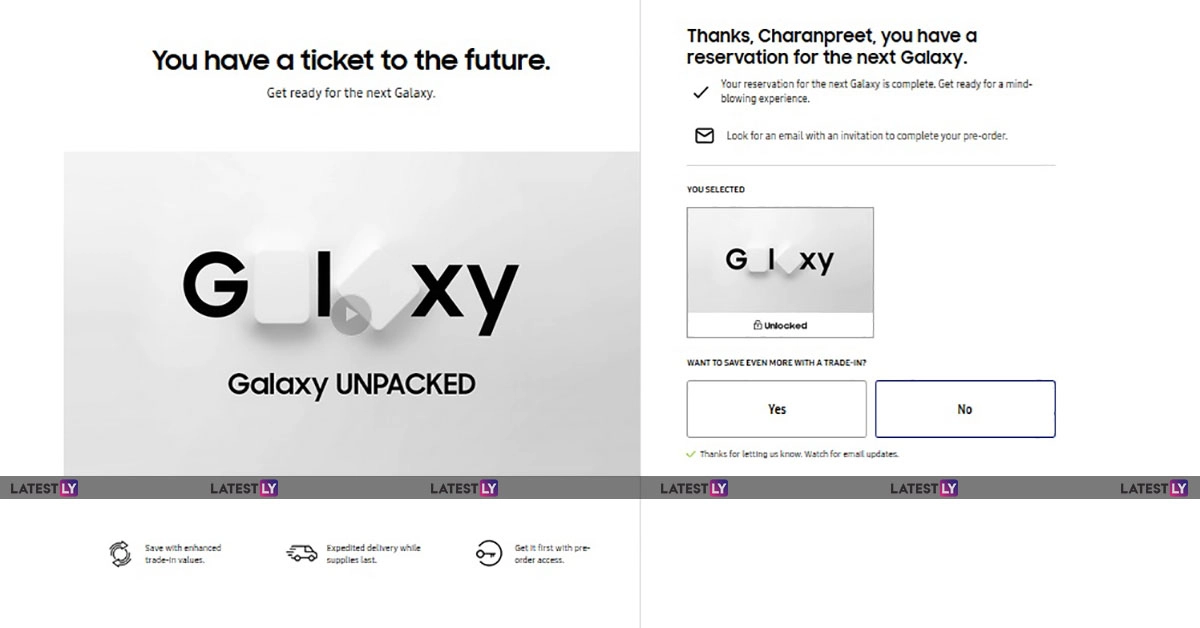Select No for trade-in
1200x628 pixels.
coord(965,409)
